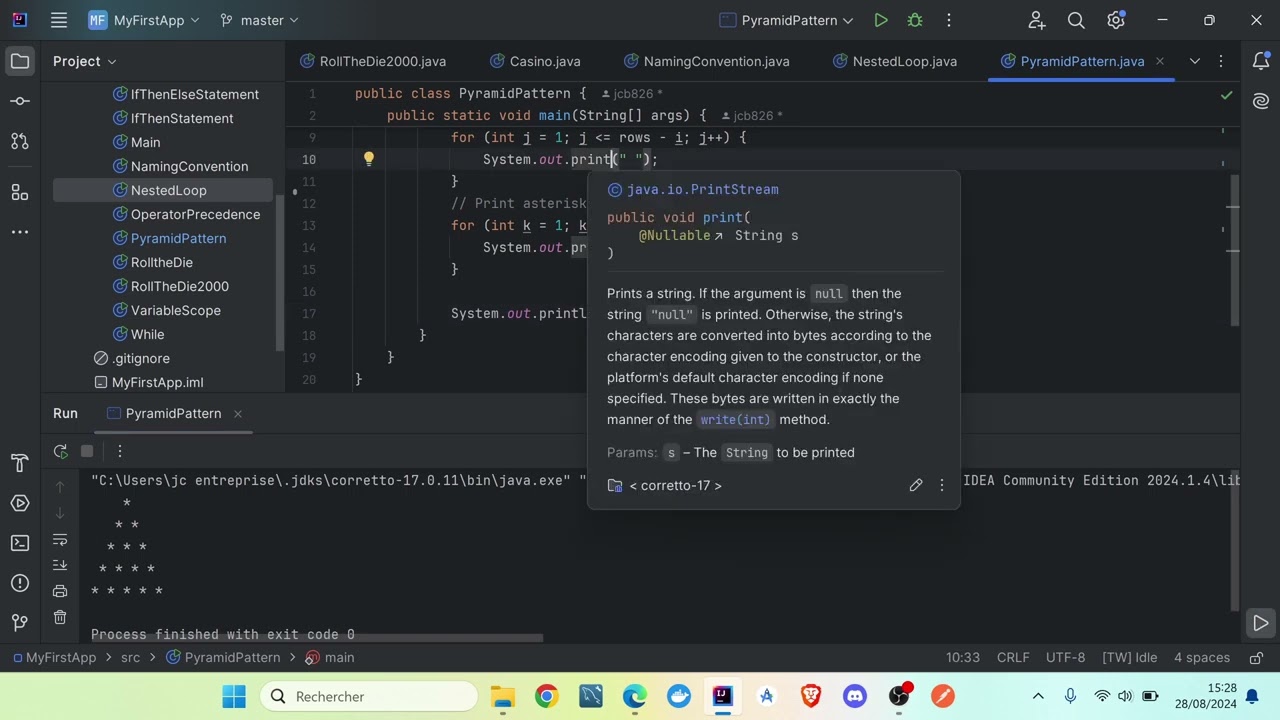Viewport: 1280px width, 720px height.
Task: Open editor tabs more options menu
Action: click(x=1221, y=61)
